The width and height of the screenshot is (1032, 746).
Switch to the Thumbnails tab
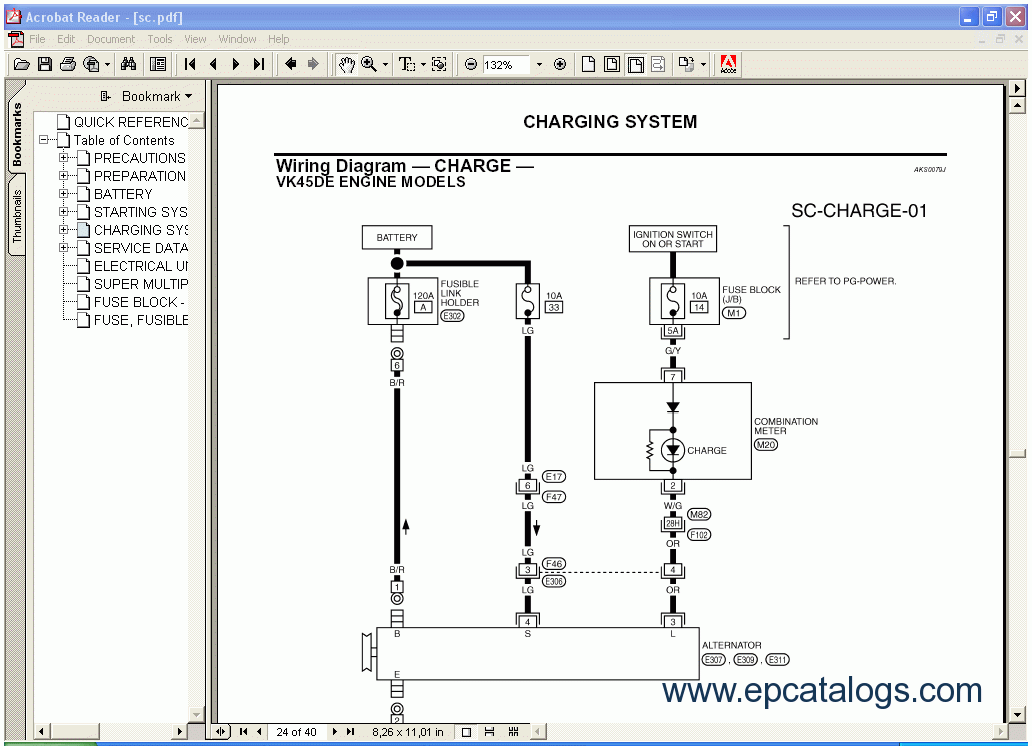click(x=17, y=217)
